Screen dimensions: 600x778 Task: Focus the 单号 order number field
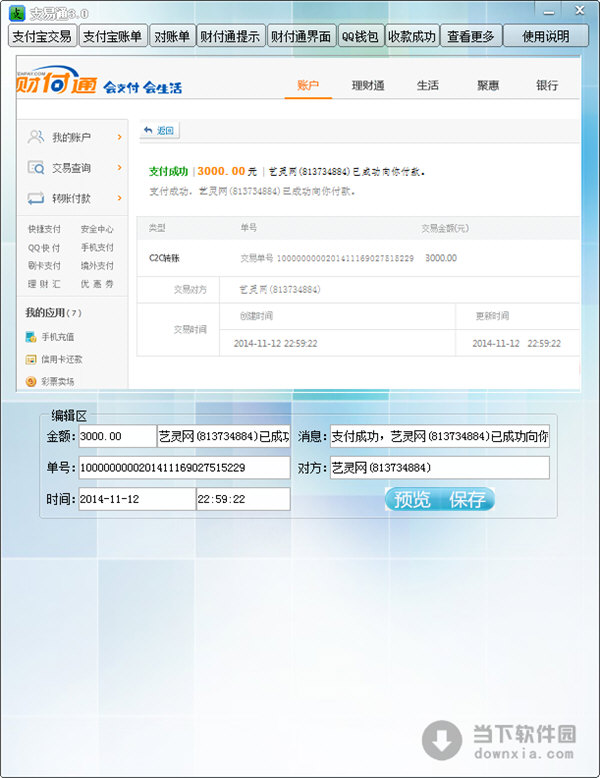point(183,468)
